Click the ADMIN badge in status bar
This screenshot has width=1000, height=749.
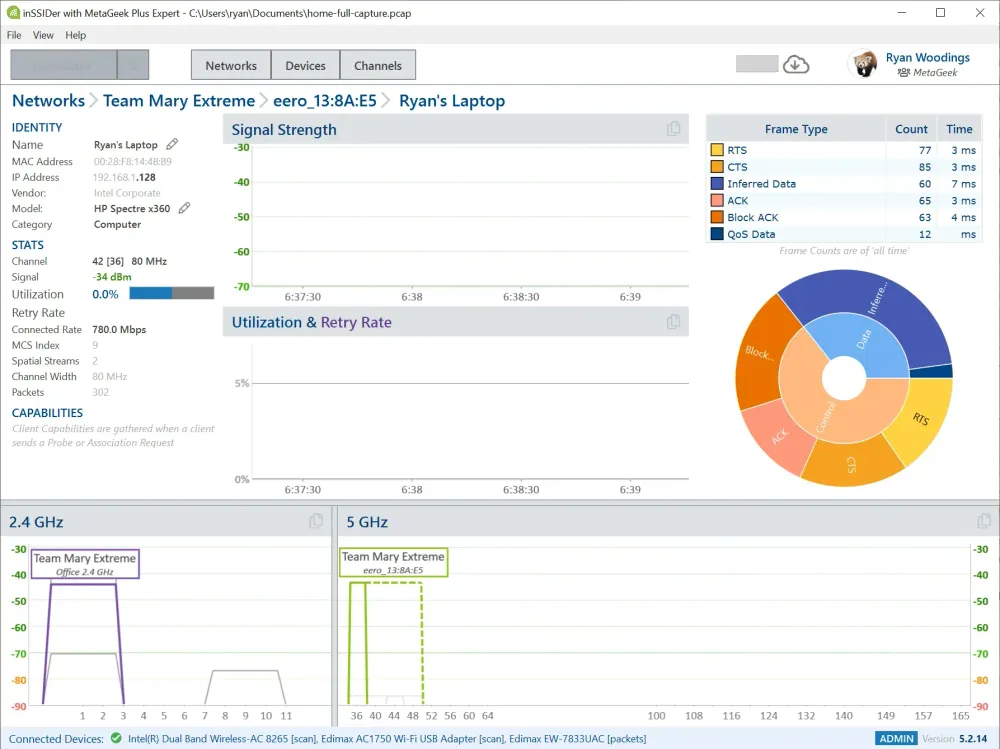tap(897, 738)
